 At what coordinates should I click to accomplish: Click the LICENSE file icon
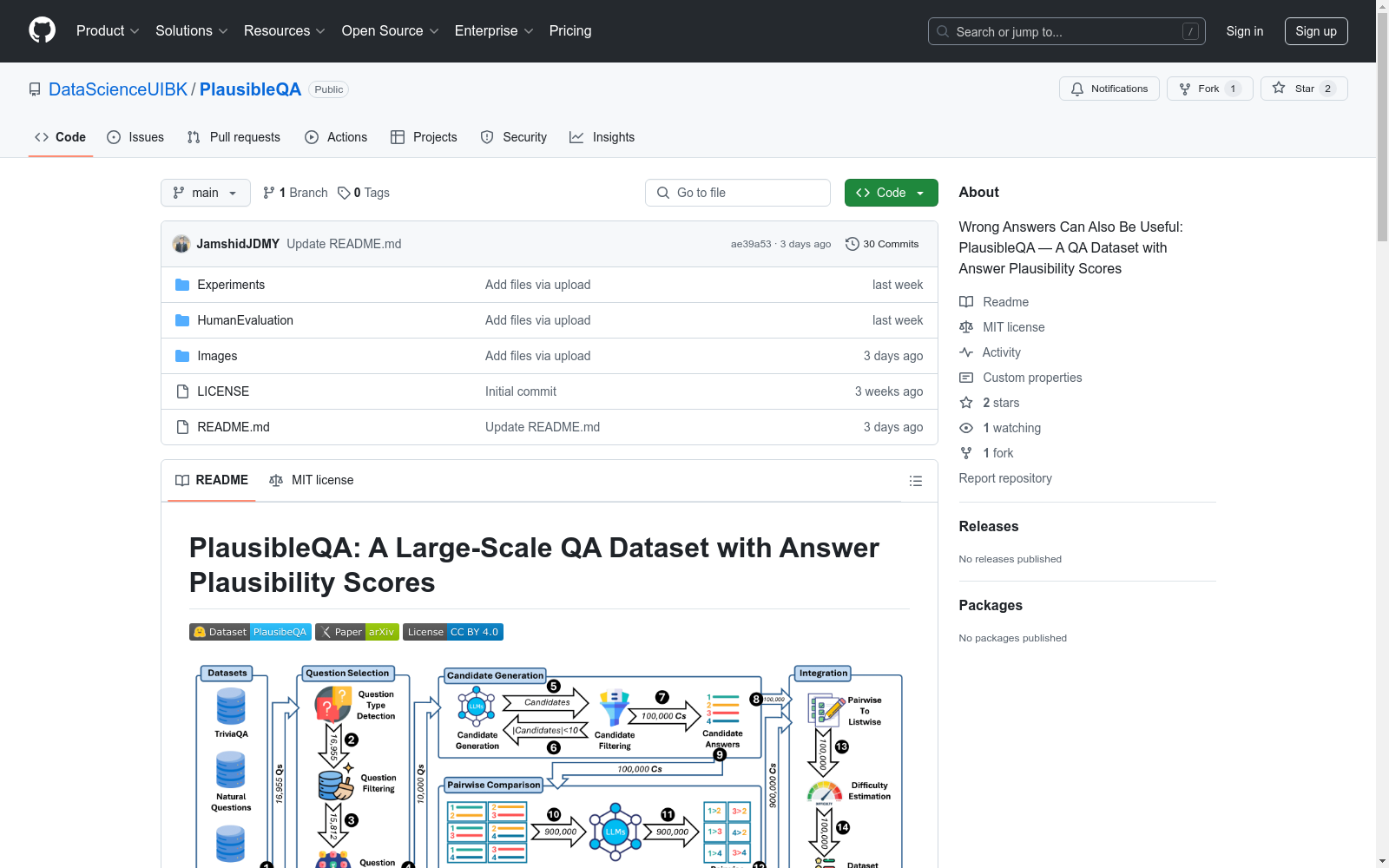point(182,391)
